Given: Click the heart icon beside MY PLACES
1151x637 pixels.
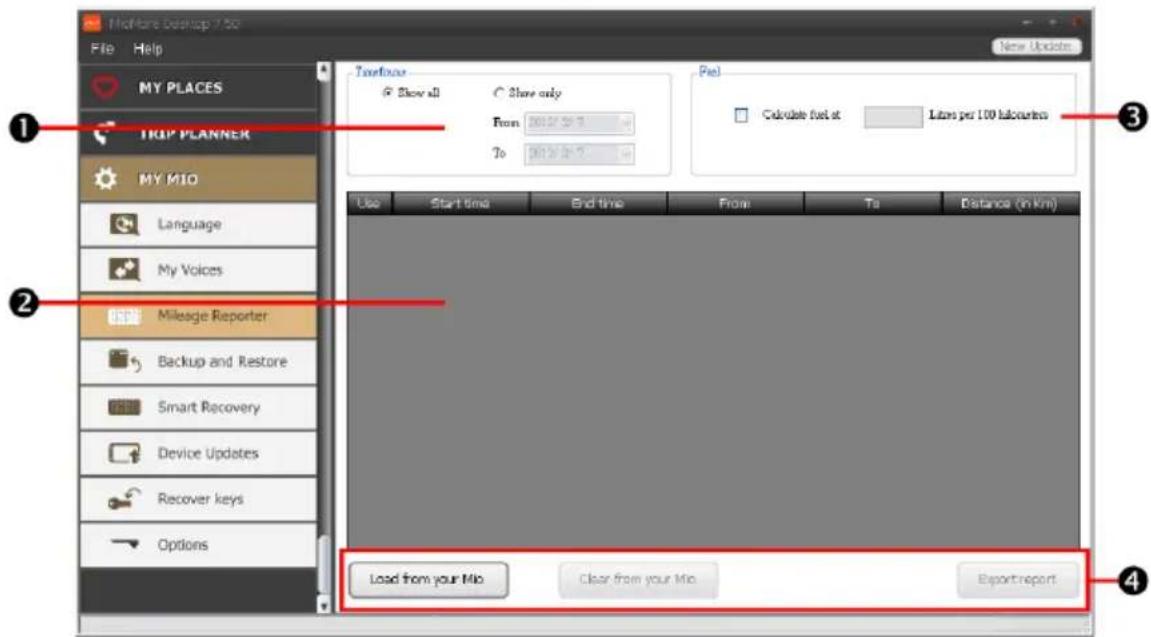Looking at the screenshot, I should 105,87.
